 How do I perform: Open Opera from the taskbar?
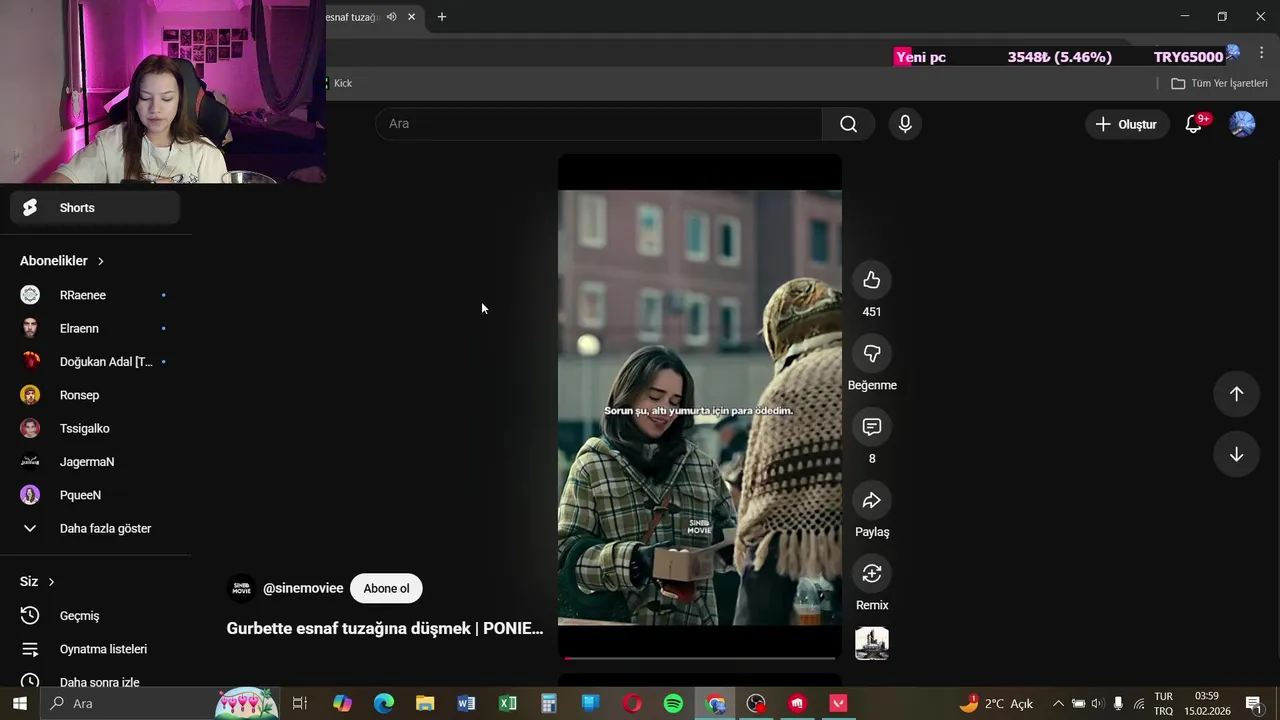coord(632,704)
